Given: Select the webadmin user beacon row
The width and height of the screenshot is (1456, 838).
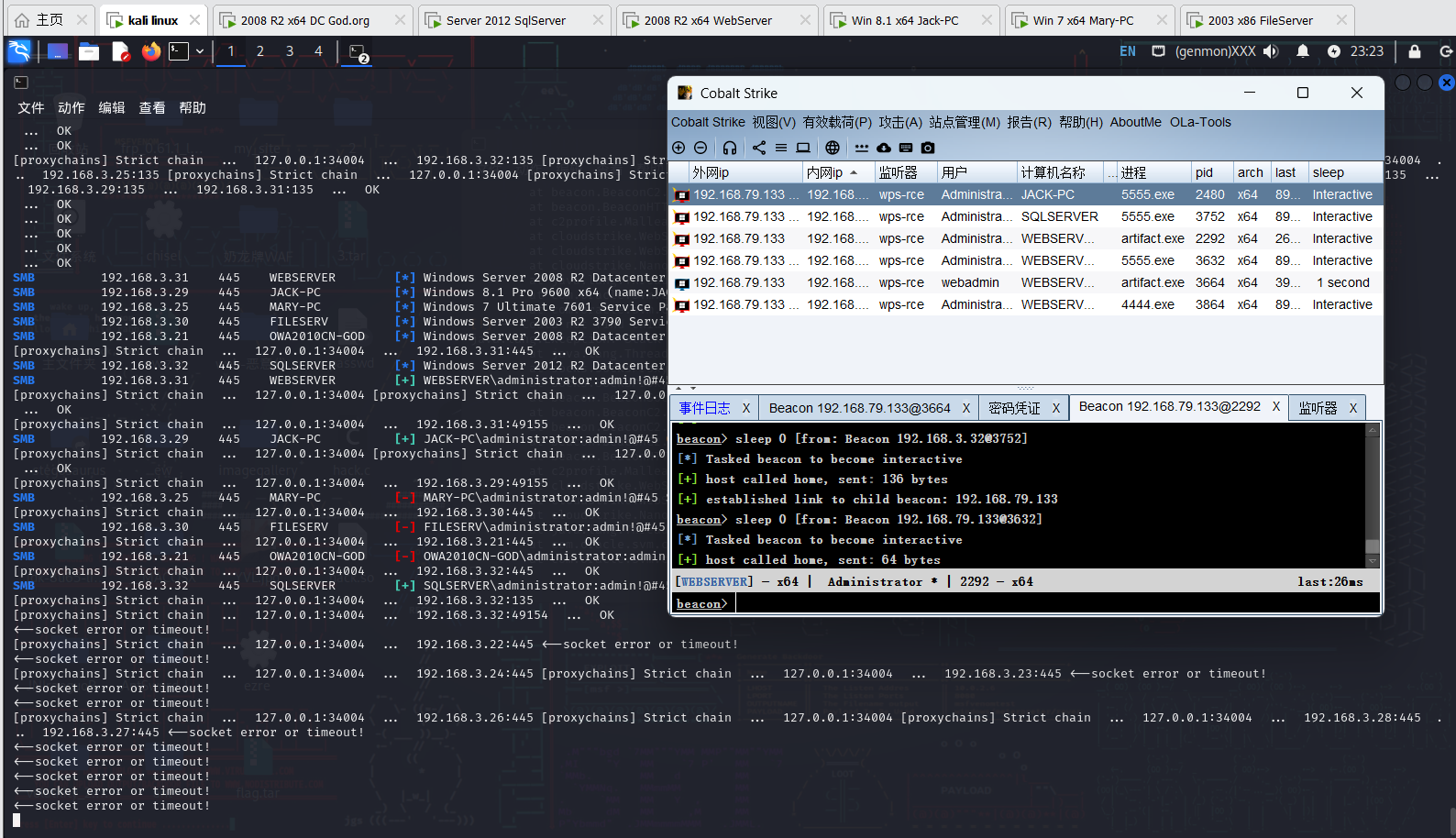Looking at the screenshot, I should tap(1025, 282).
